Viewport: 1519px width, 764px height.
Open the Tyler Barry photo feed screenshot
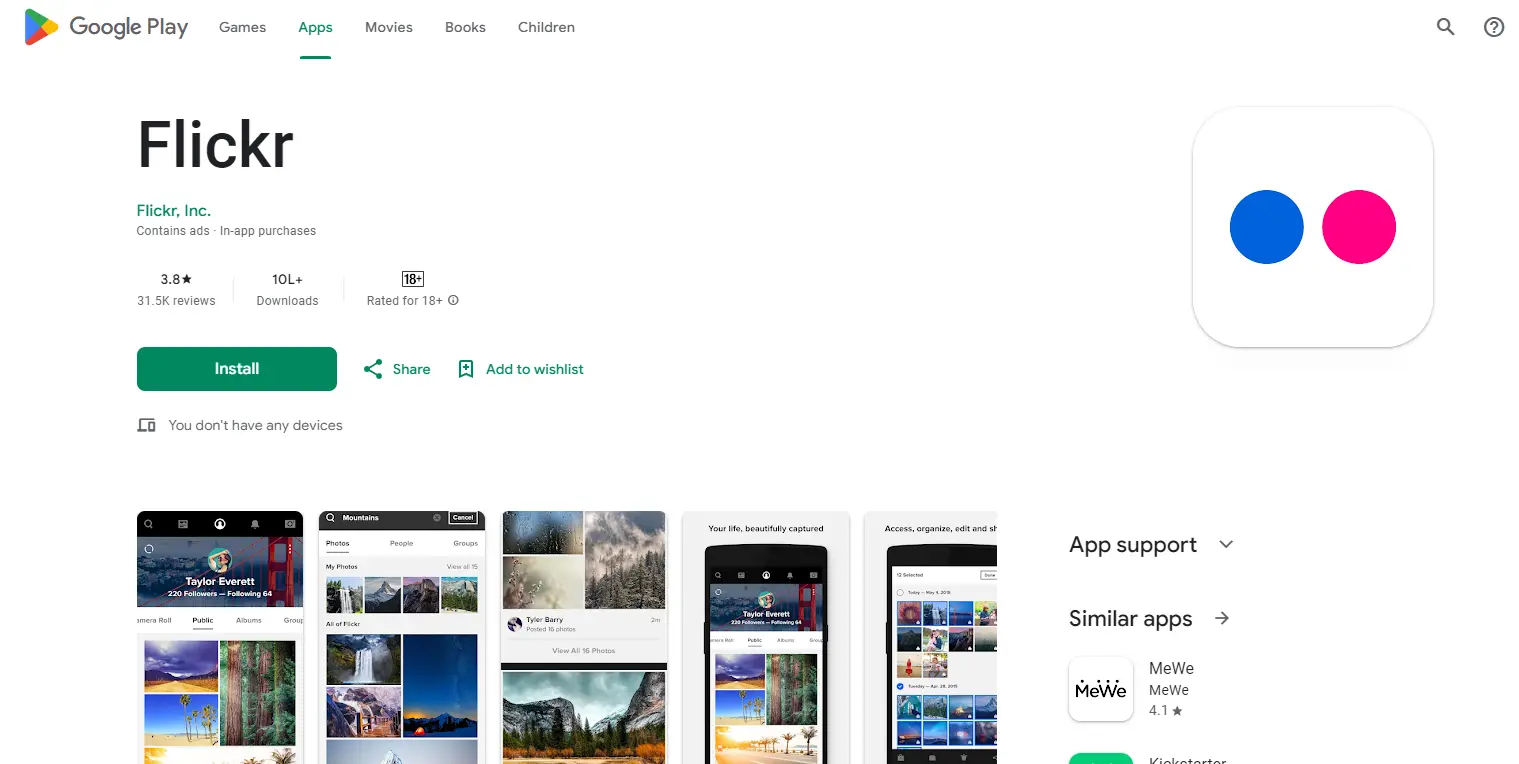click(x=584, y=638)
